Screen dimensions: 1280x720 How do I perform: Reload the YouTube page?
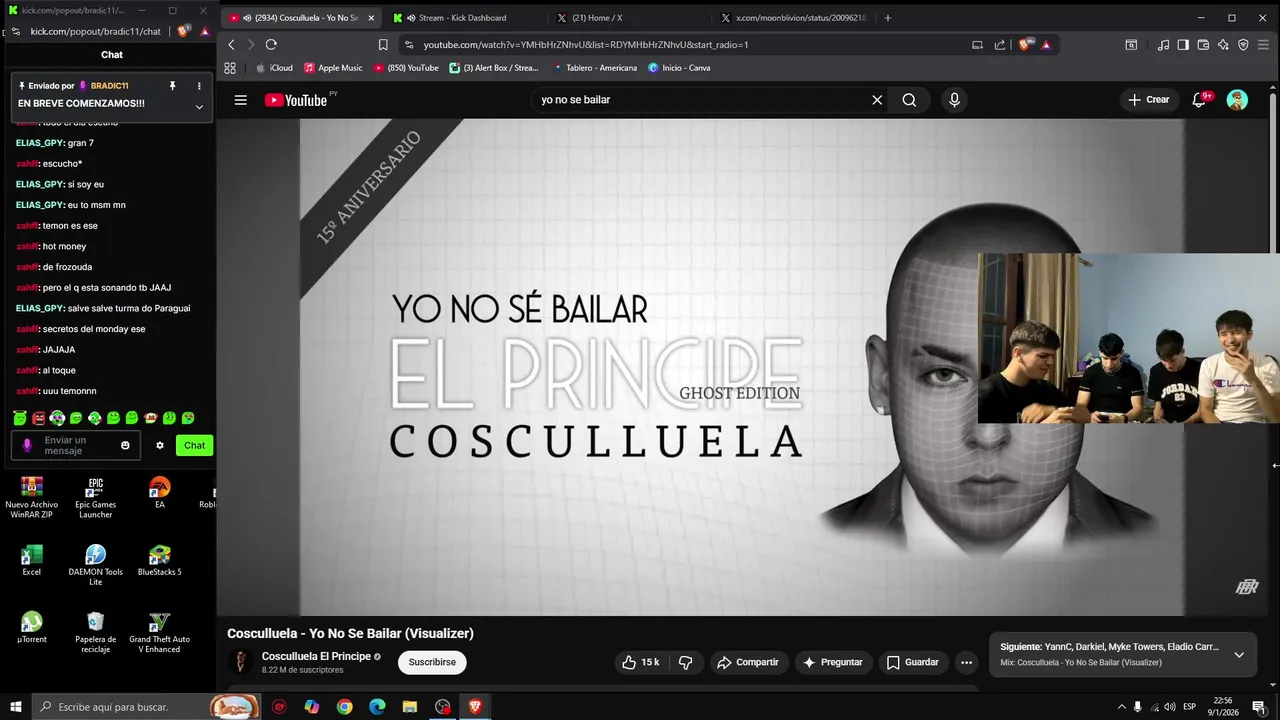point(271,45)
